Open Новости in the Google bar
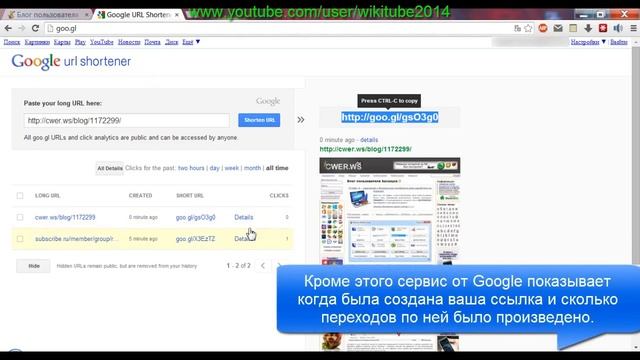Image resolution: width=640 pixels, height=360 pixels. [129, 42]
